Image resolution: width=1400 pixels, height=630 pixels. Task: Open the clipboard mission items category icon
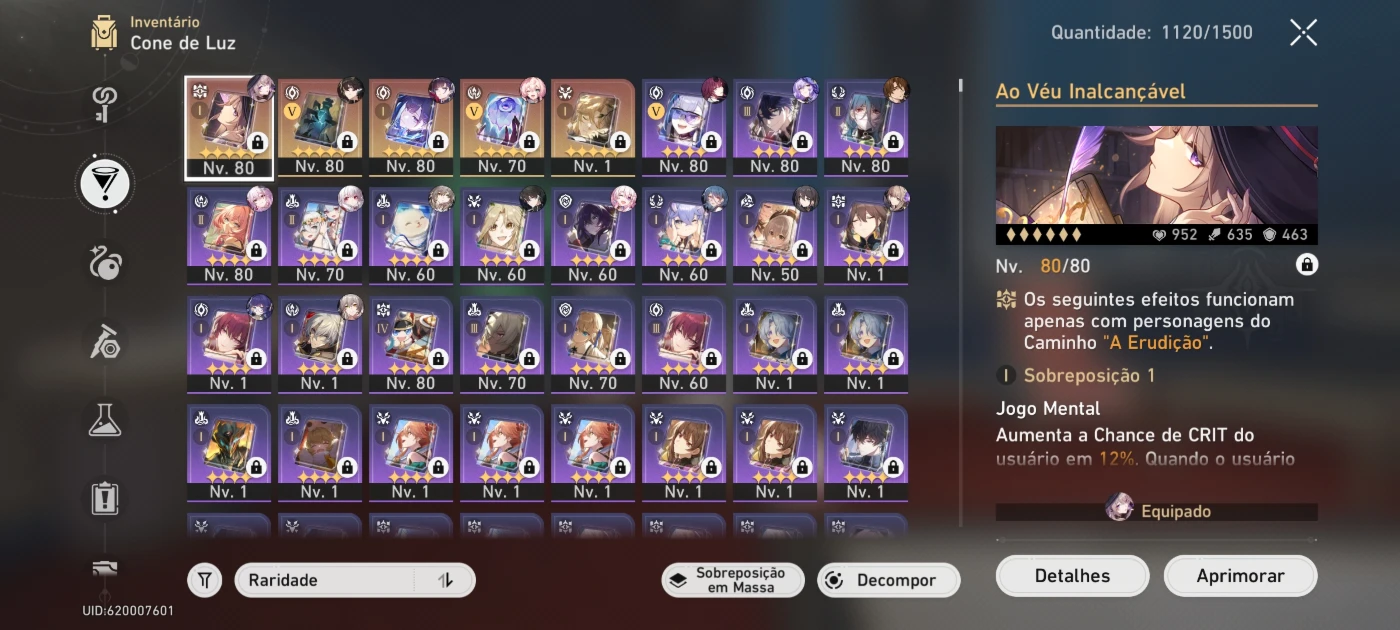105,498
